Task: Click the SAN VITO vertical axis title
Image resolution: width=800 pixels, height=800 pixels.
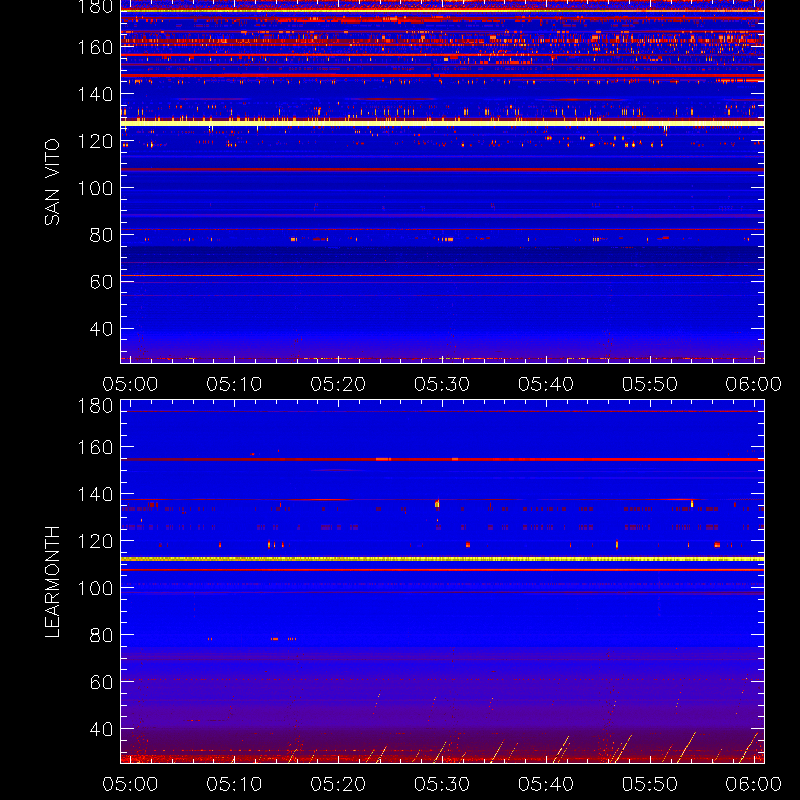Action: point(52,182)
